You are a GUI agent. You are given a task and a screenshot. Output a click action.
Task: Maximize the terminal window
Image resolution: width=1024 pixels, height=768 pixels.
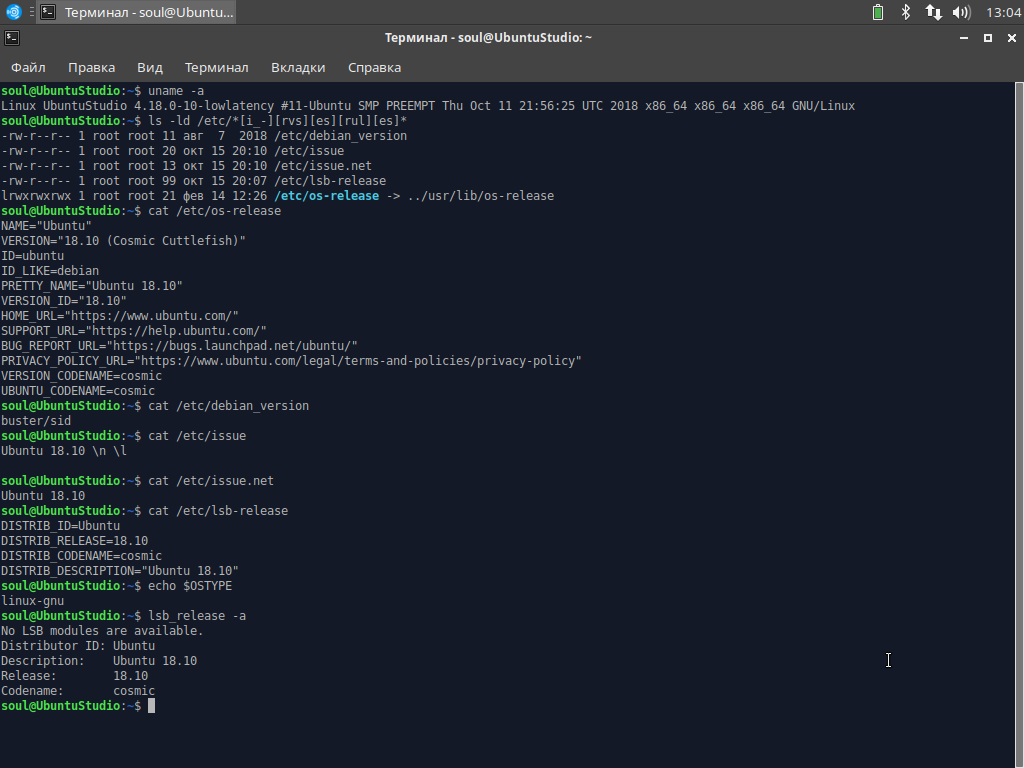click(x=987, y=38)
